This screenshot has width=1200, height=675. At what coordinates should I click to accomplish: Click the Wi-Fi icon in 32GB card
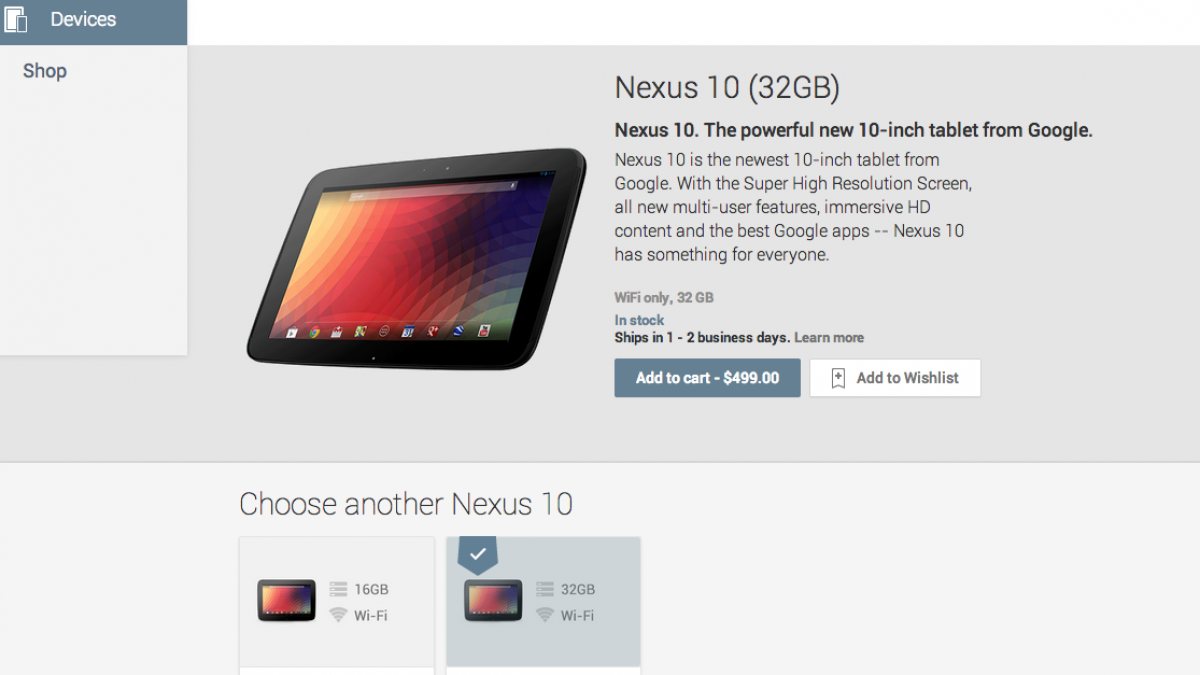point(545,615)
